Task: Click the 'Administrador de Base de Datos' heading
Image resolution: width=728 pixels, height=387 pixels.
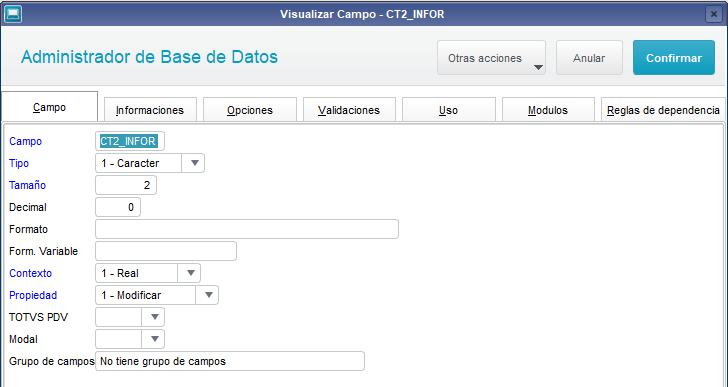Action: [150, 57]
